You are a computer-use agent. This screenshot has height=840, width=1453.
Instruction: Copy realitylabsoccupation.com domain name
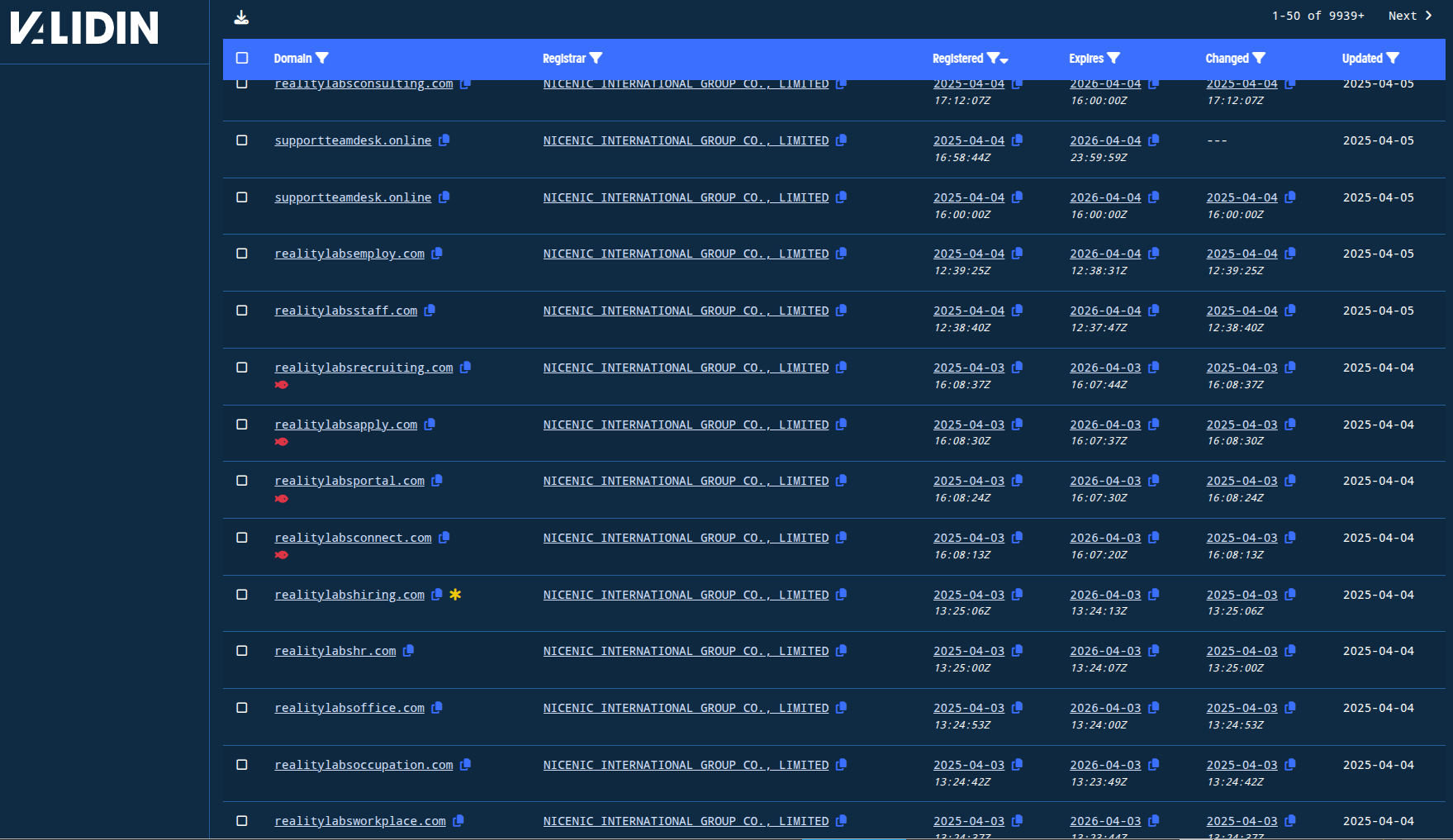pyautogui.click(x=466, y=765)
